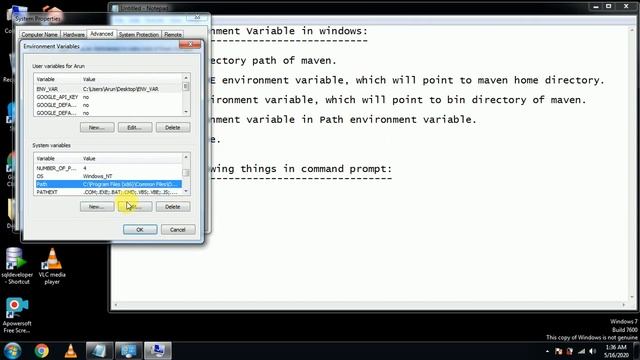Switch to the Notepad taskbar window
The height and width of the screenshot is (360, 640).
(x=99, y=351)
